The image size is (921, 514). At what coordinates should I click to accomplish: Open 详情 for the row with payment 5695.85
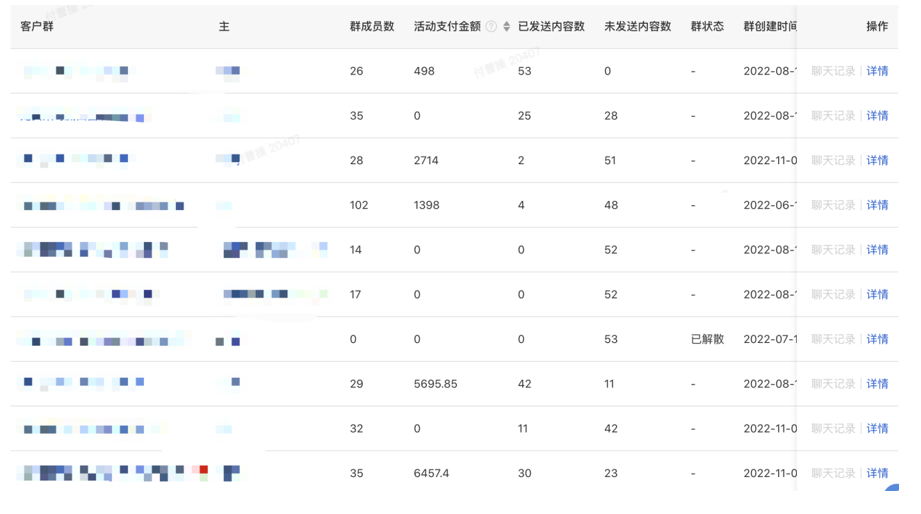point(877,384)
